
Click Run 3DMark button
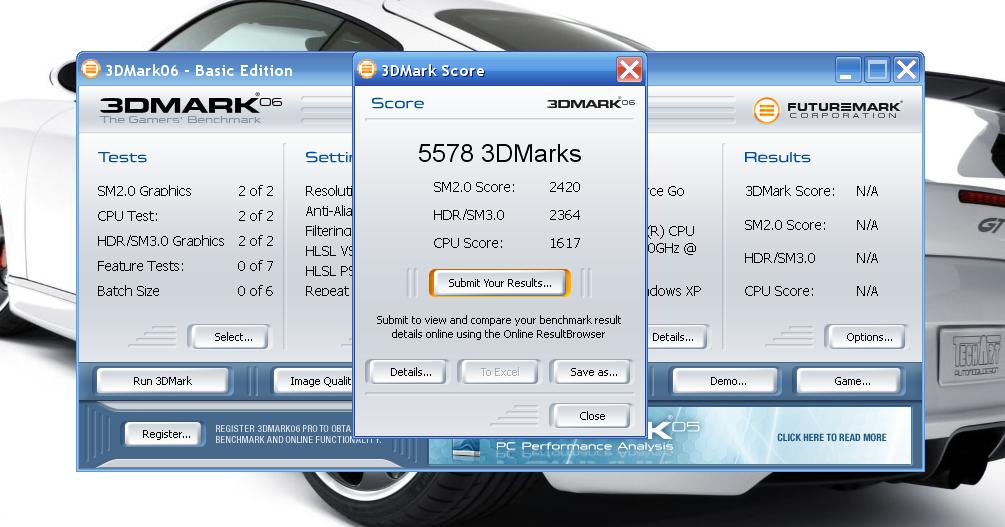(x=162, y=381)
